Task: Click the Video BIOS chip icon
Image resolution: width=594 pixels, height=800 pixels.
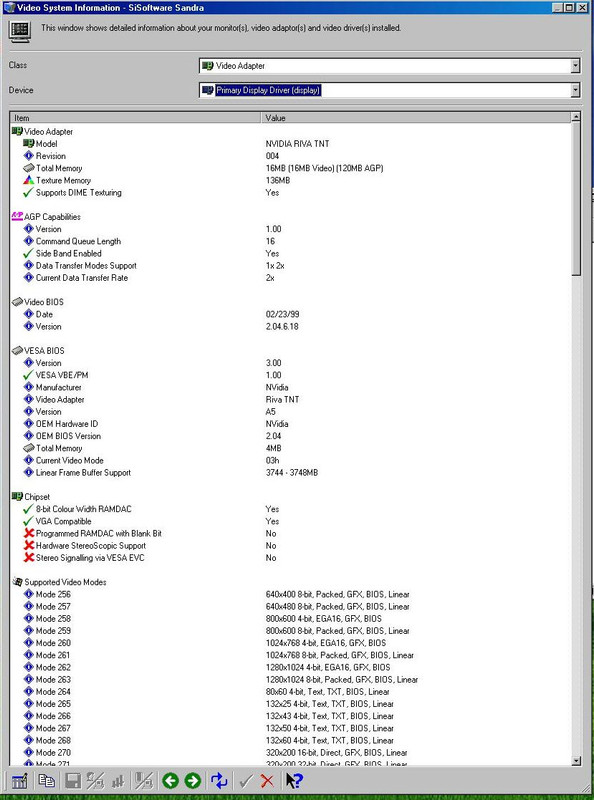Action: click(x=17, y=302)
